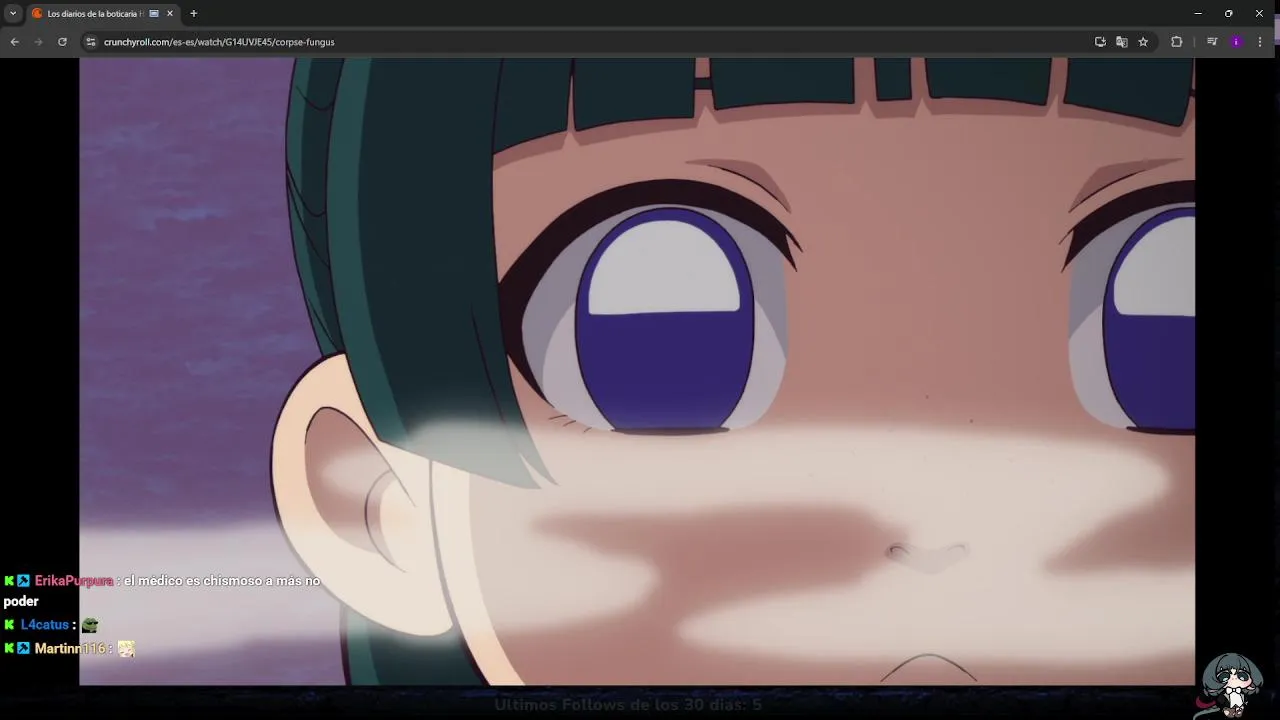
Task: Open the purple profile avatar menu
Action: (1236, 42)
